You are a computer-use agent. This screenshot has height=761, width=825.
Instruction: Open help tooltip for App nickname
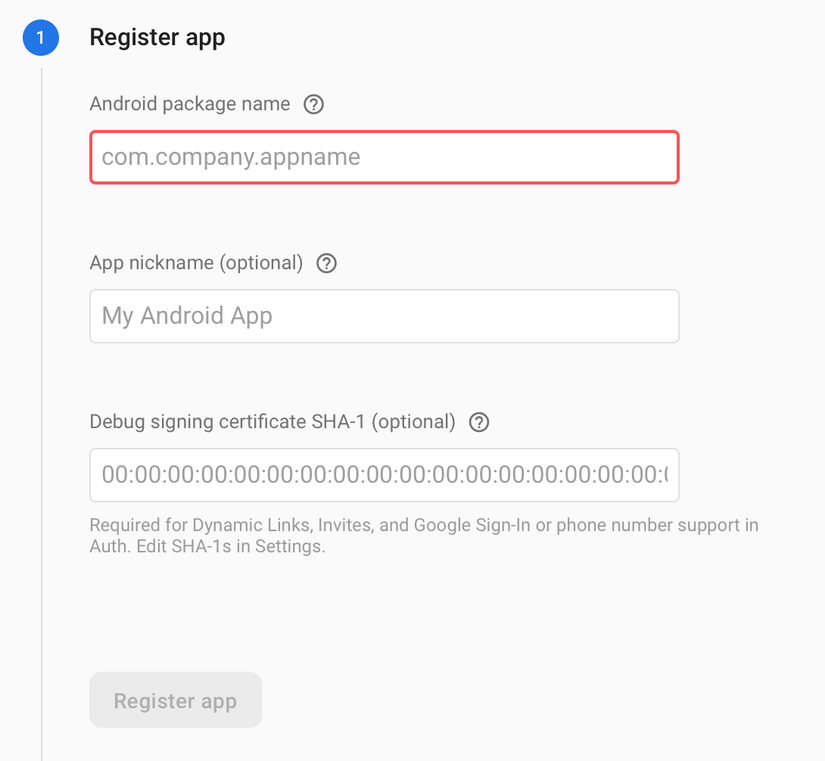[x=326, y=263]
